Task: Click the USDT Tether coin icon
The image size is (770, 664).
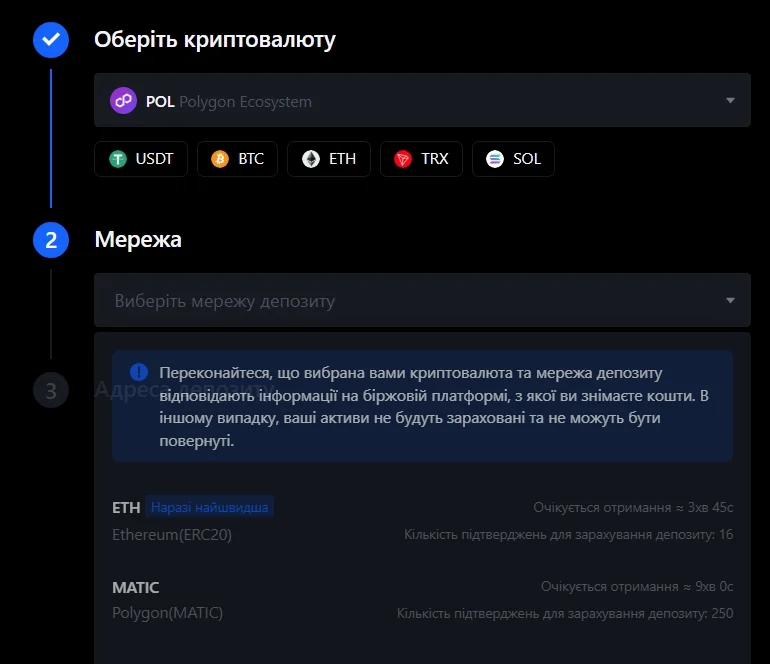Action: pos(119,159)
